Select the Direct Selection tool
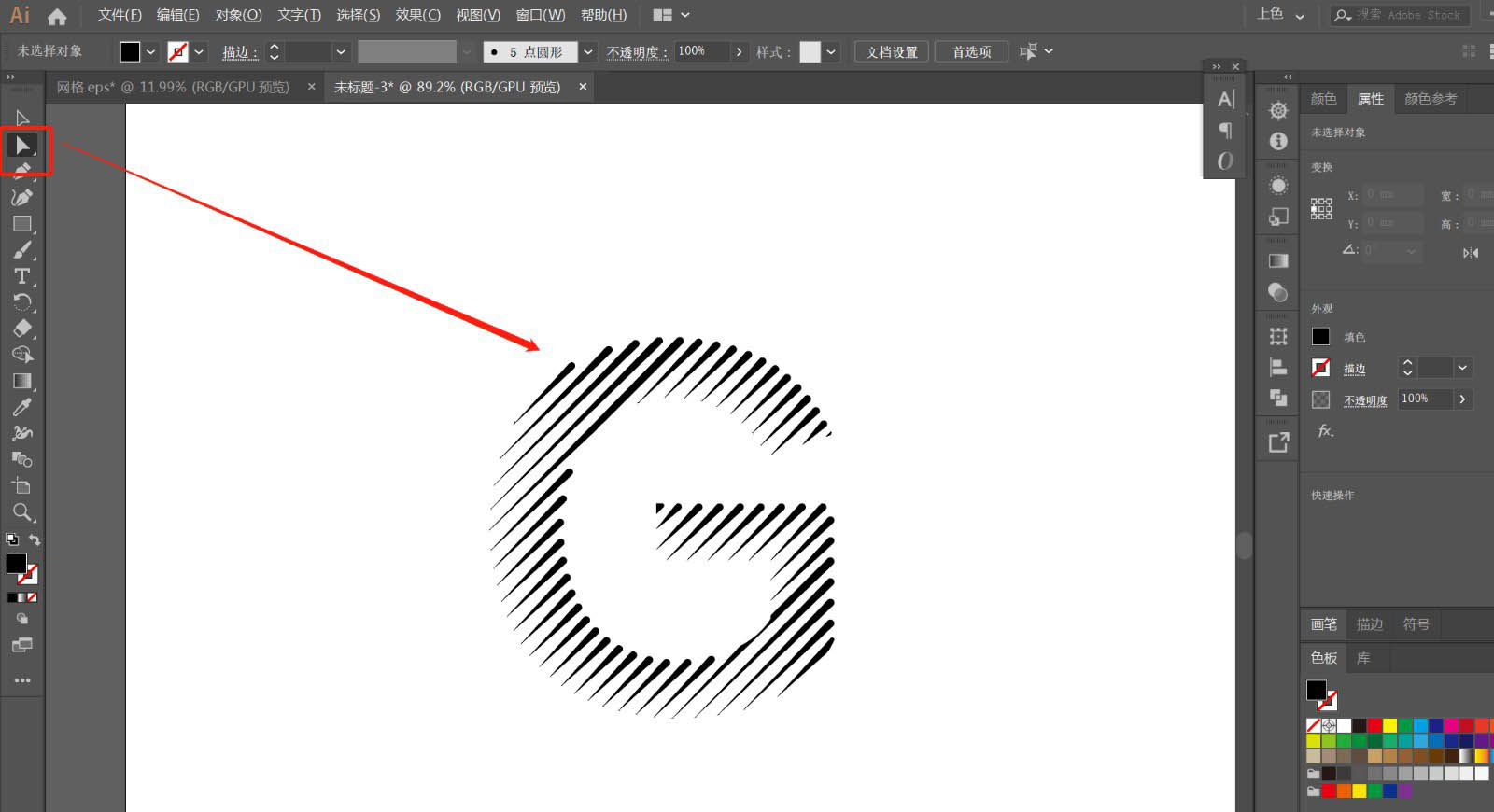 [22, 145]
